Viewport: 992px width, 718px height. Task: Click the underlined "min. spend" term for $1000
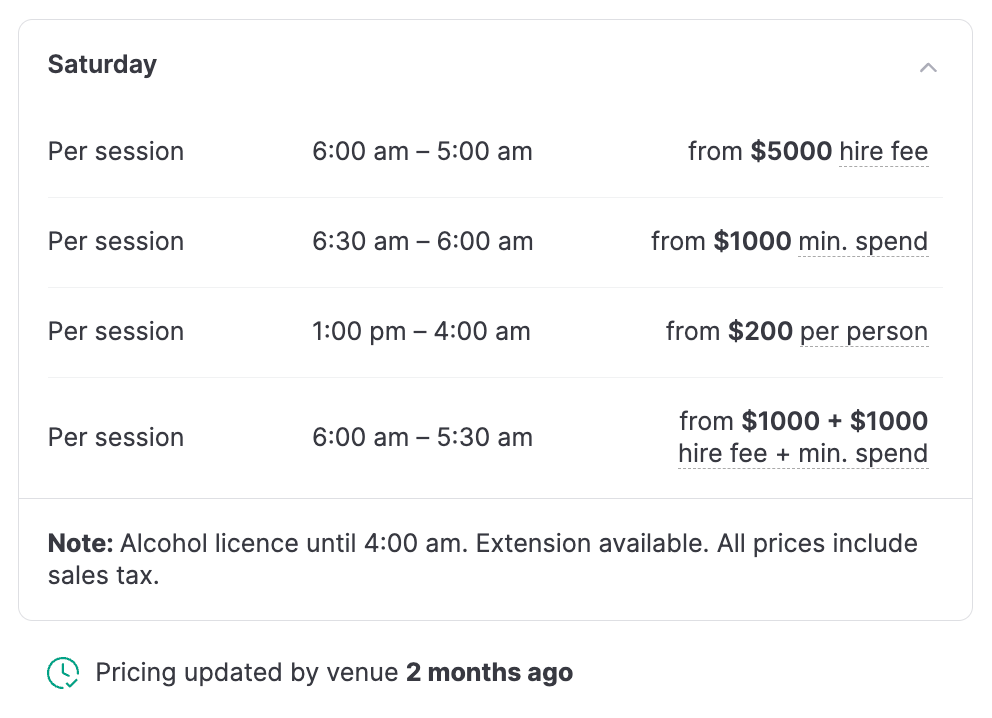pyautogui.click(x=863, y=242)
